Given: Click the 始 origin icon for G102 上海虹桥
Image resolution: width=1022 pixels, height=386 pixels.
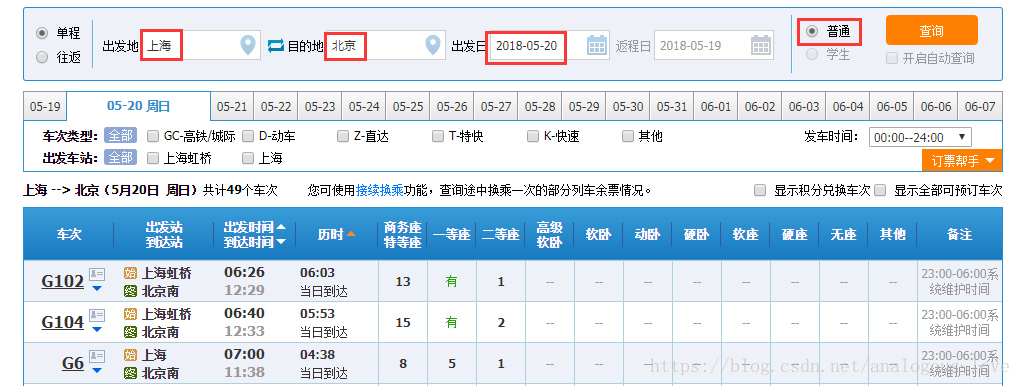Looking at the screenshot, I should [x=130, y=273].
